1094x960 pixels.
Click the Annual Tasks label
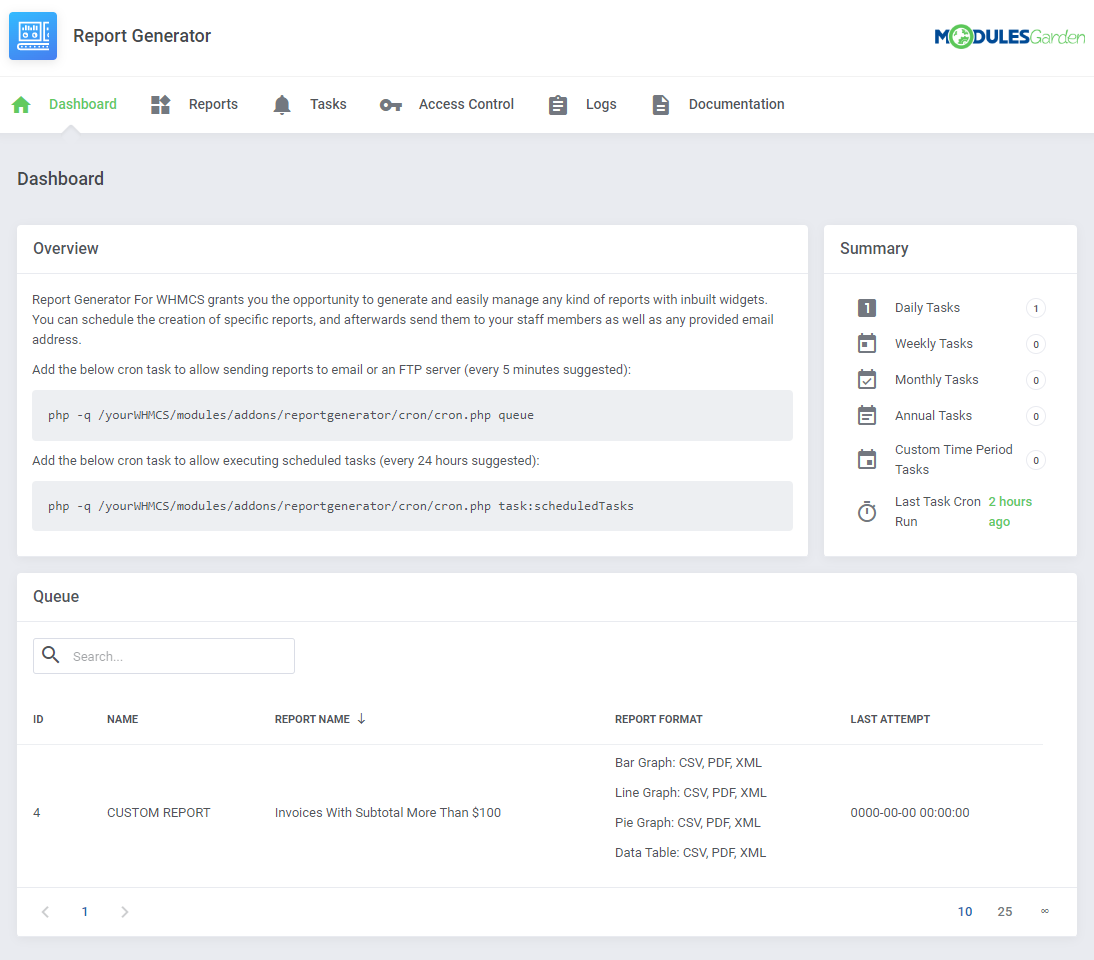click(x=933, y=415)
